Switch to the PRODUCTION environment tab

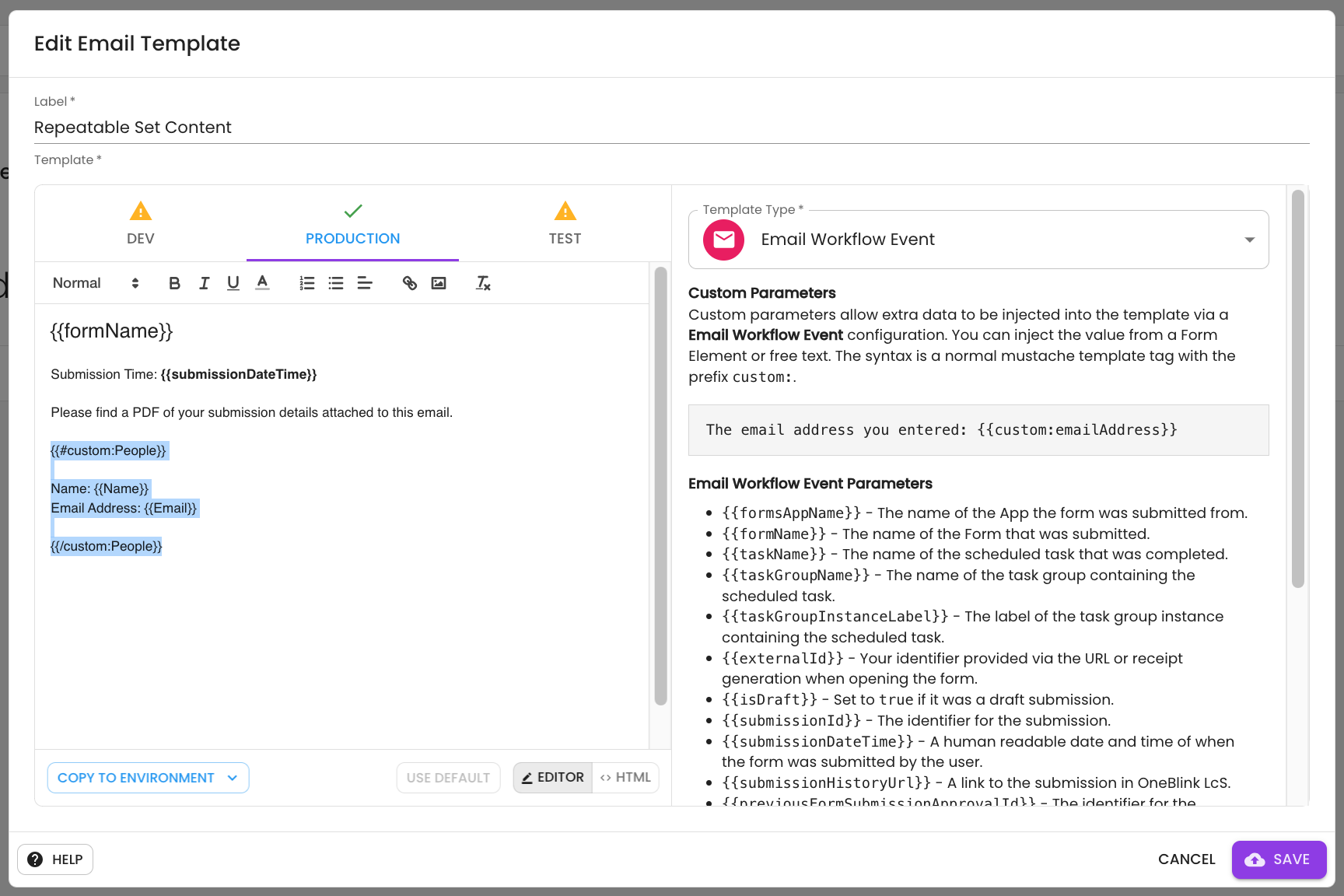point(353,223)
